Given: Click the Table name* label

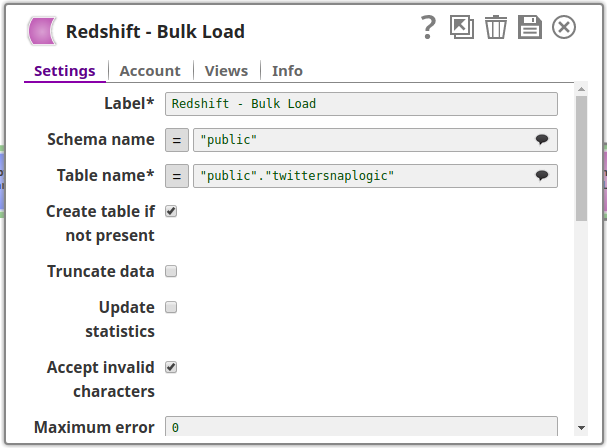Looking at the screenshot, I should [x=105, y=175].
